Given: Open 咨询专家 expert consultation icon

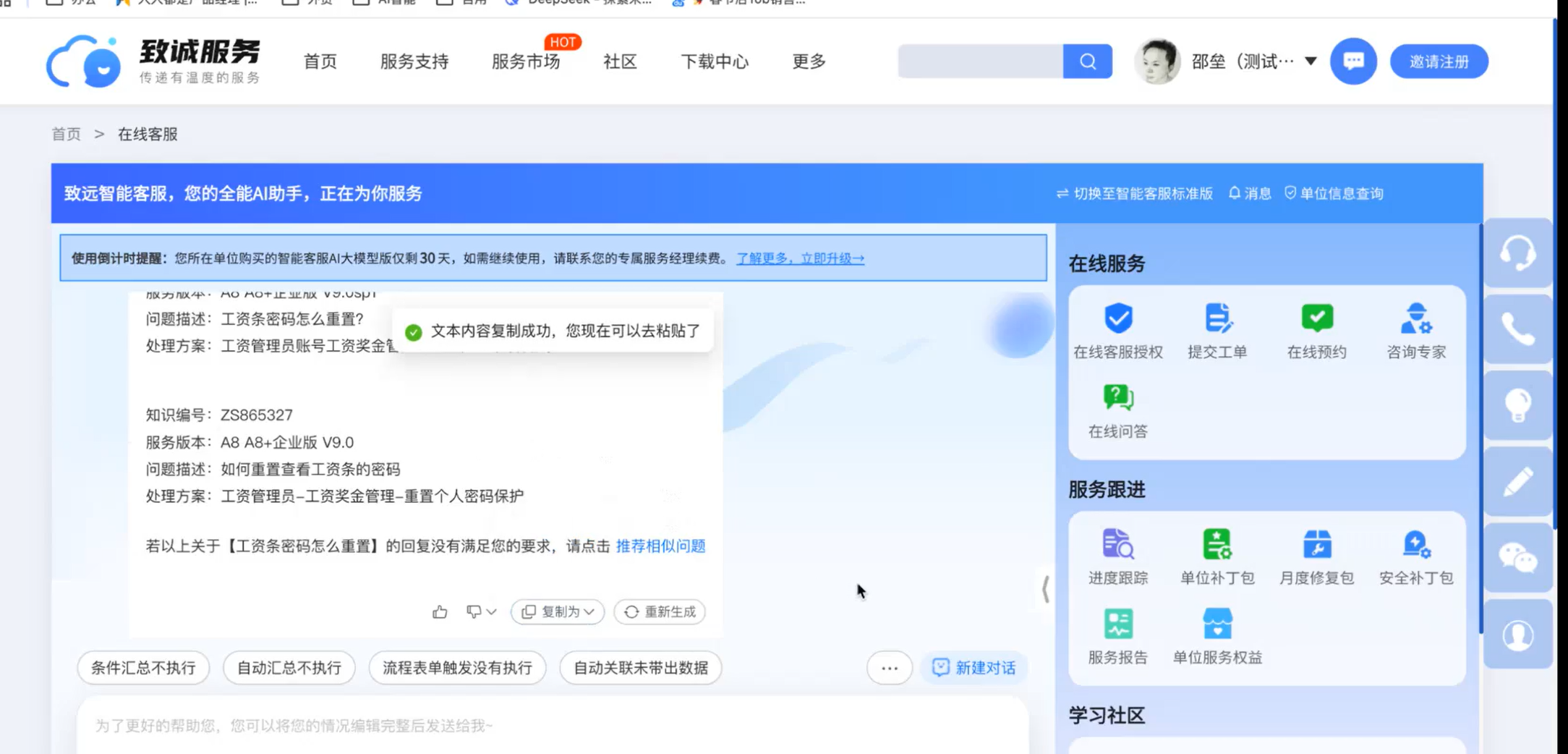Looking at the screenshot, I should pos(1415,319).
